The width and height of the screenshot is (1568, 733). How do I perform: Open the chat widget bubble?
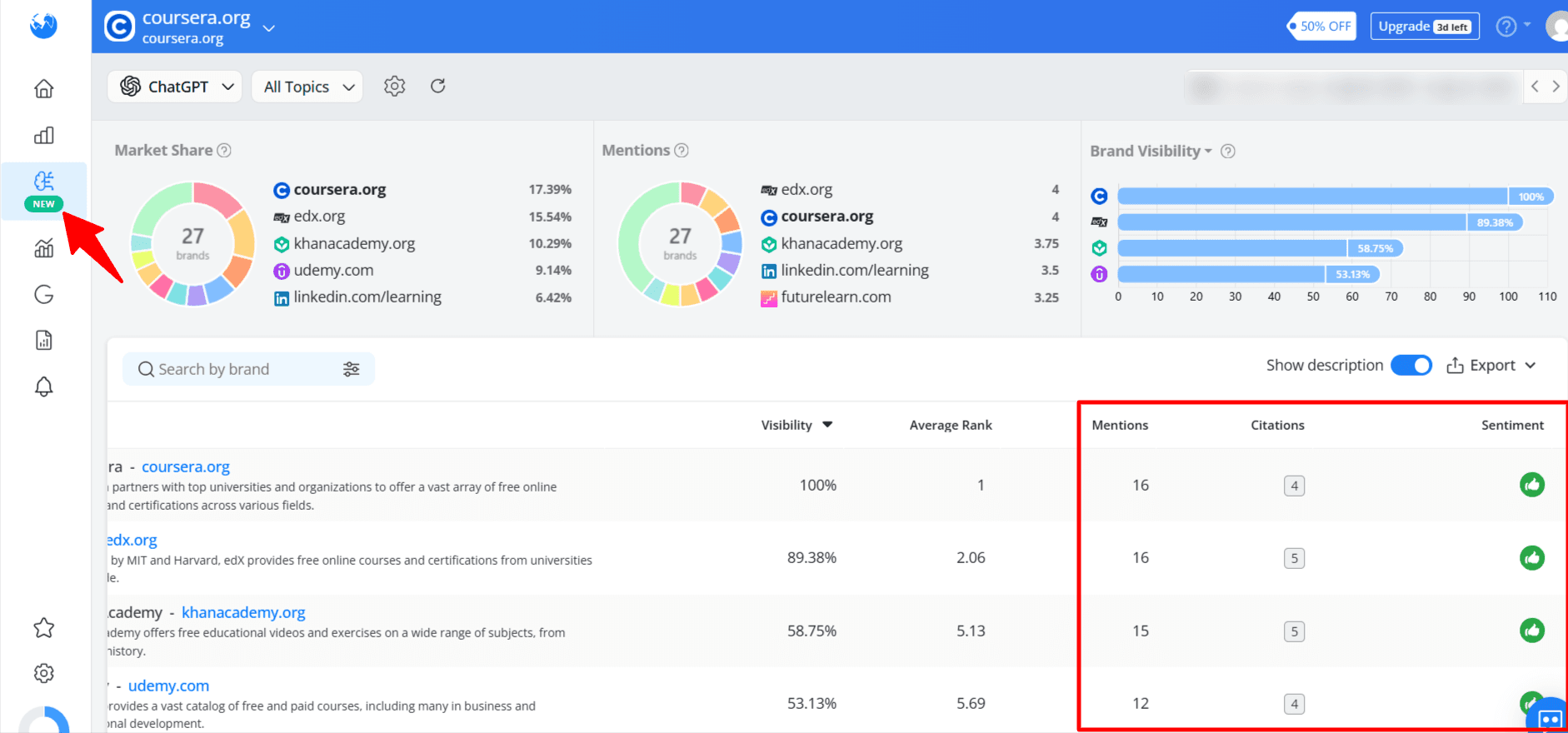click(1550, 718)
